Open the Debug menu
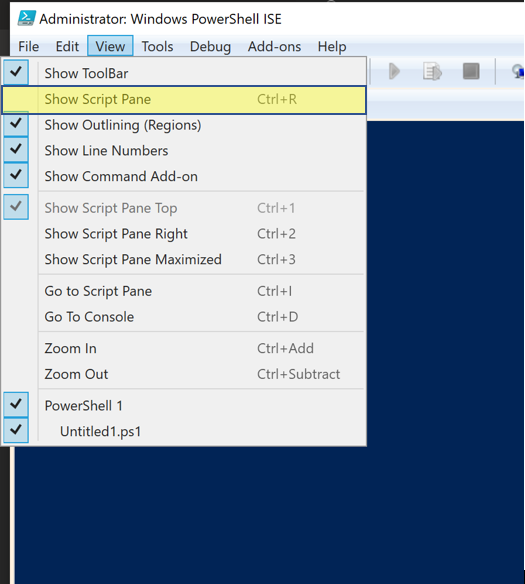525x584 pixels. pyautogui.click(x=210, y=47)
